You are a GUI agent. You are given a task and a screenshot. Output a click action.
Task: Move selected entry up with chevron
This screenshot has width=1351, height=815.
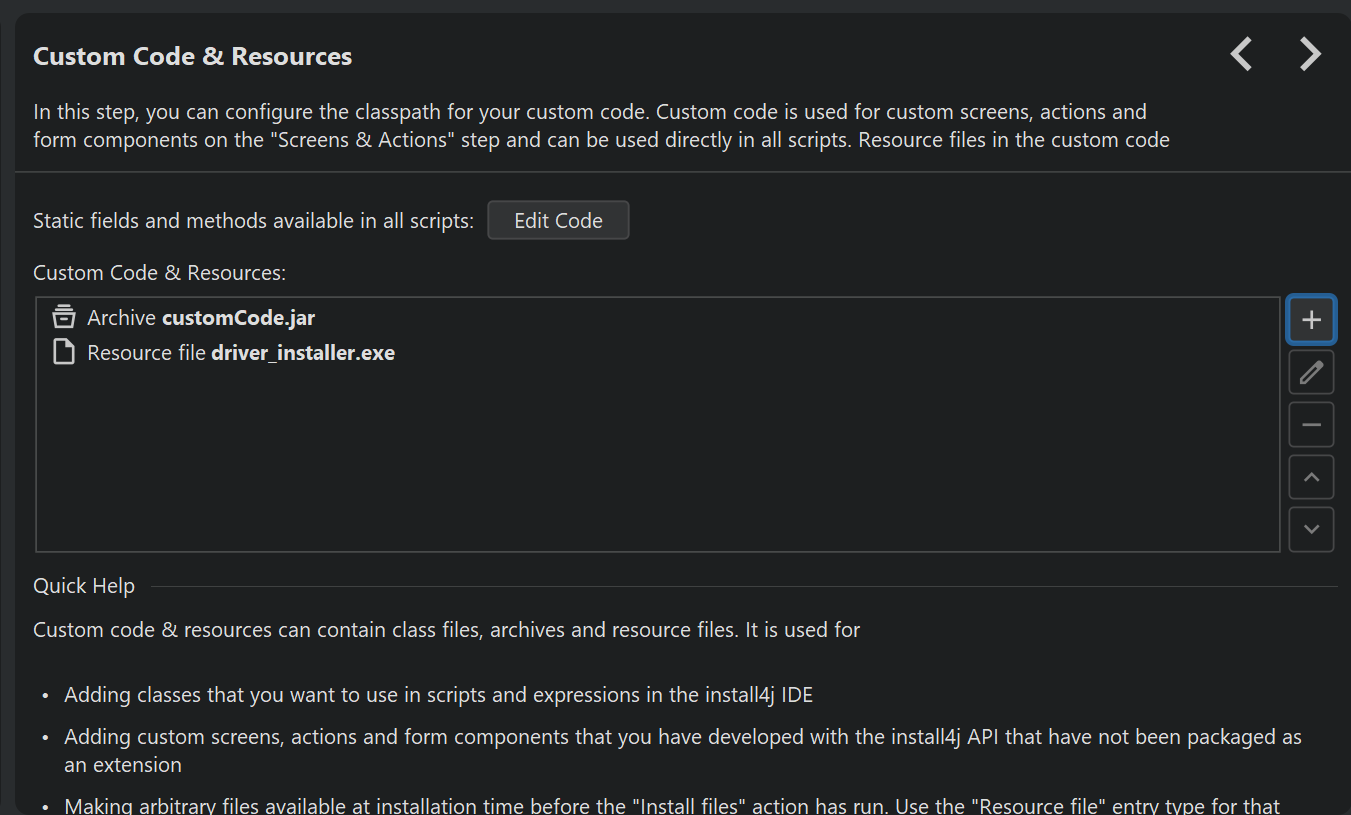[x=1311, y=477]
